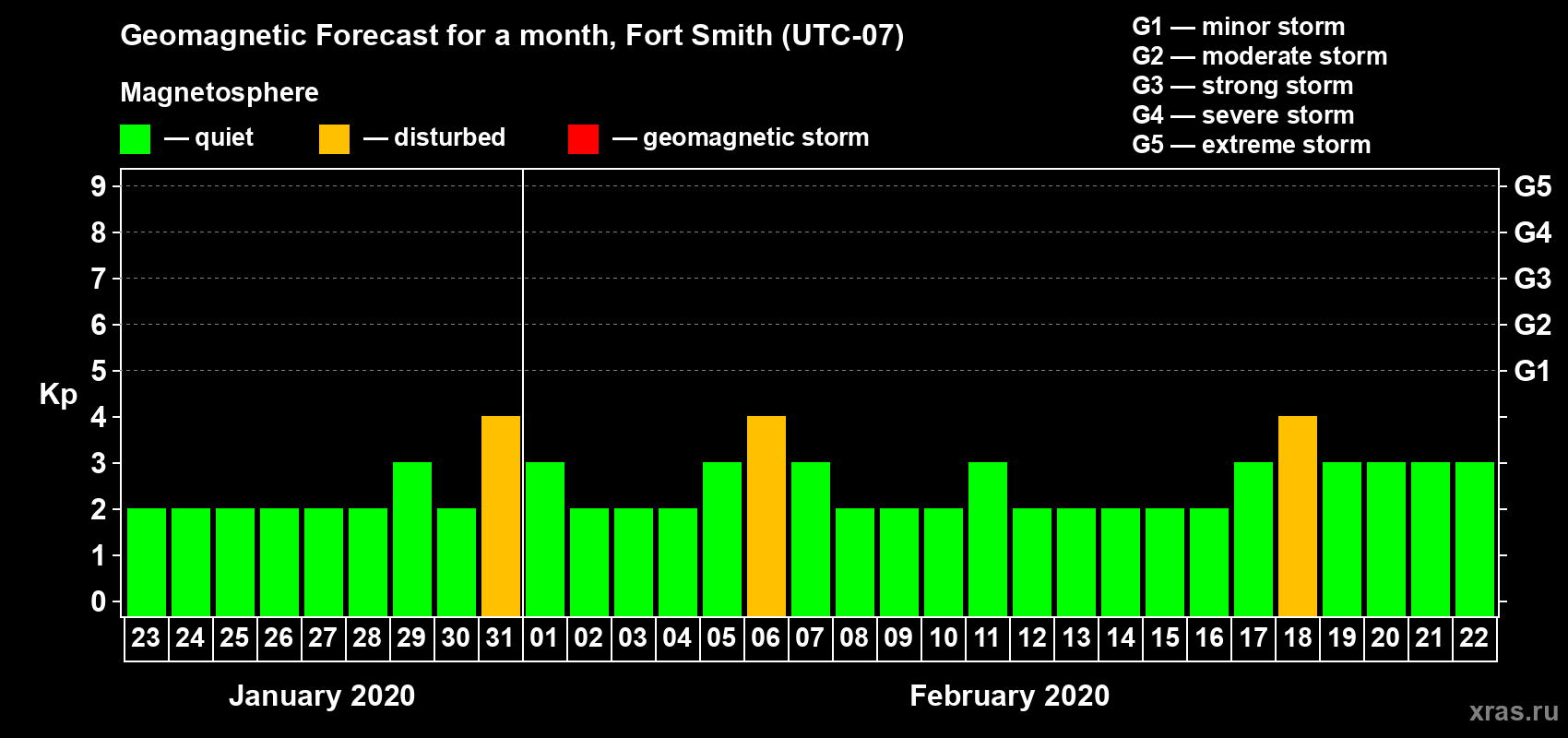The height and width of the screenshot is (738, 1568).
Task: Click the Kp value 0 axis tick
Action: click(x=99, y=601)
